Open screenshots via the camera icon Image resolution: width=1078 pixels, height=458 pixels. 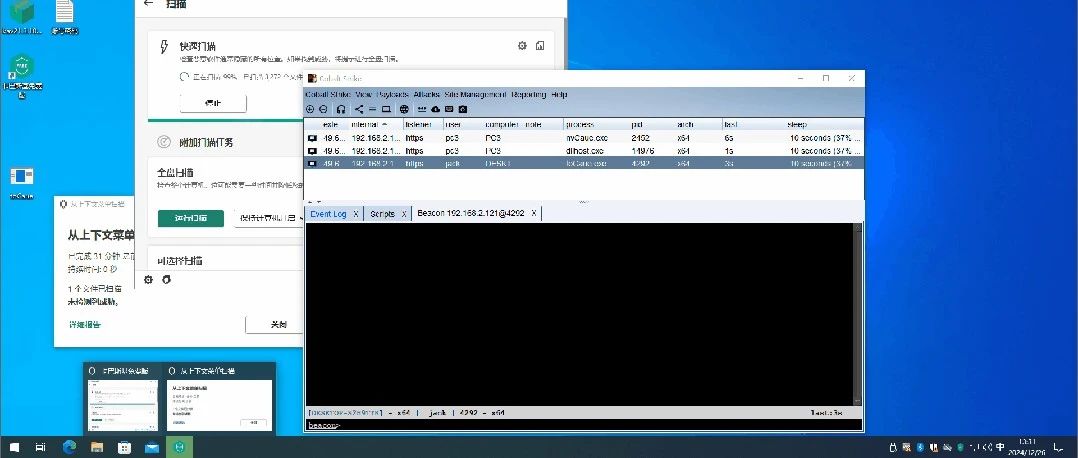coord(463,109)
